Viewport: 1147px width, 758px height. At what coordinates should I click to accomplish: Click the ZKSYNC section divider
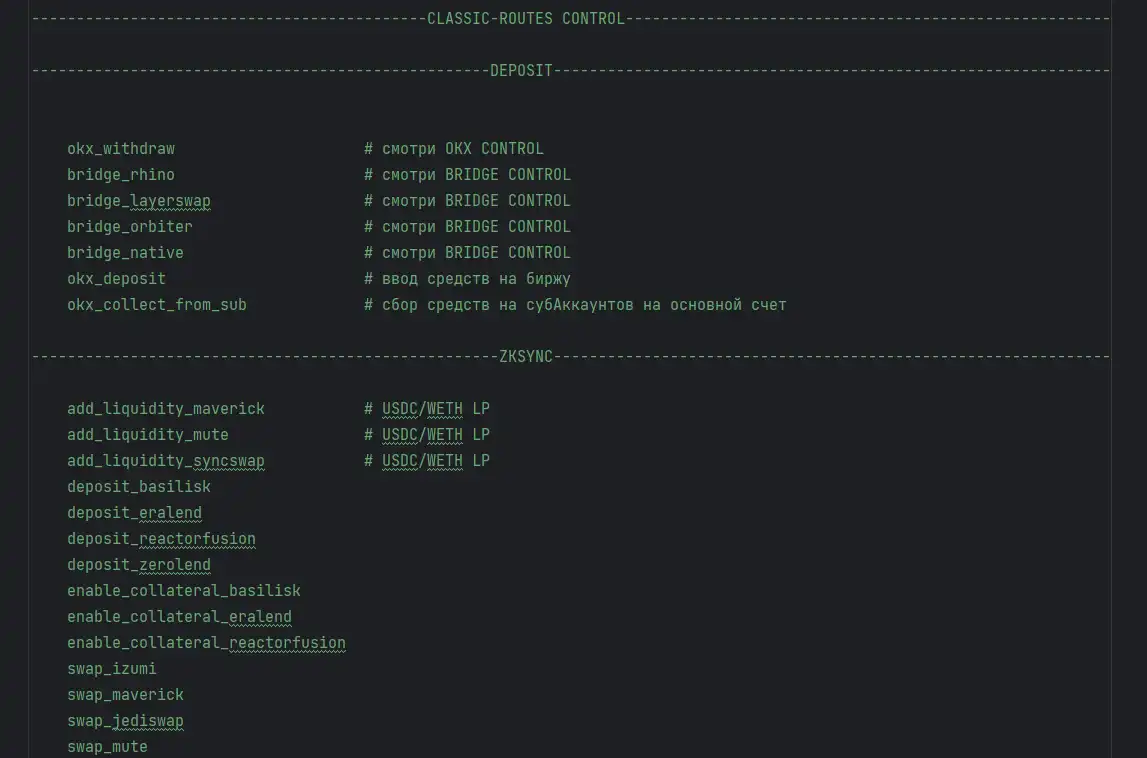[526, 357]
